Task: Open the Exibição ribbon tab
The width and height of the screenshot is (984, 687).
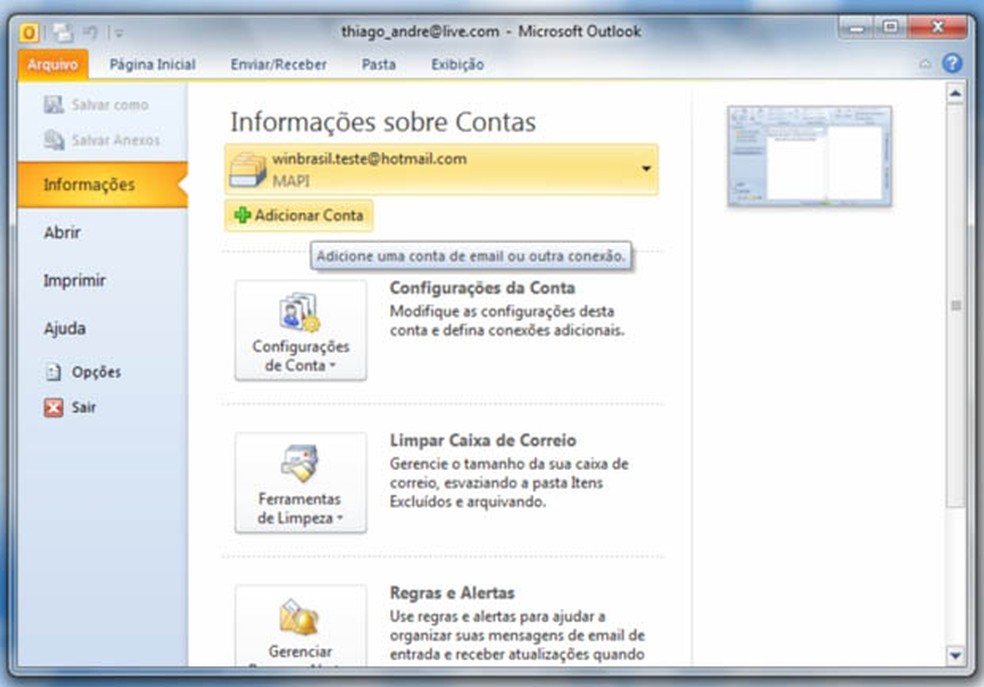Action: pos(457,64)
